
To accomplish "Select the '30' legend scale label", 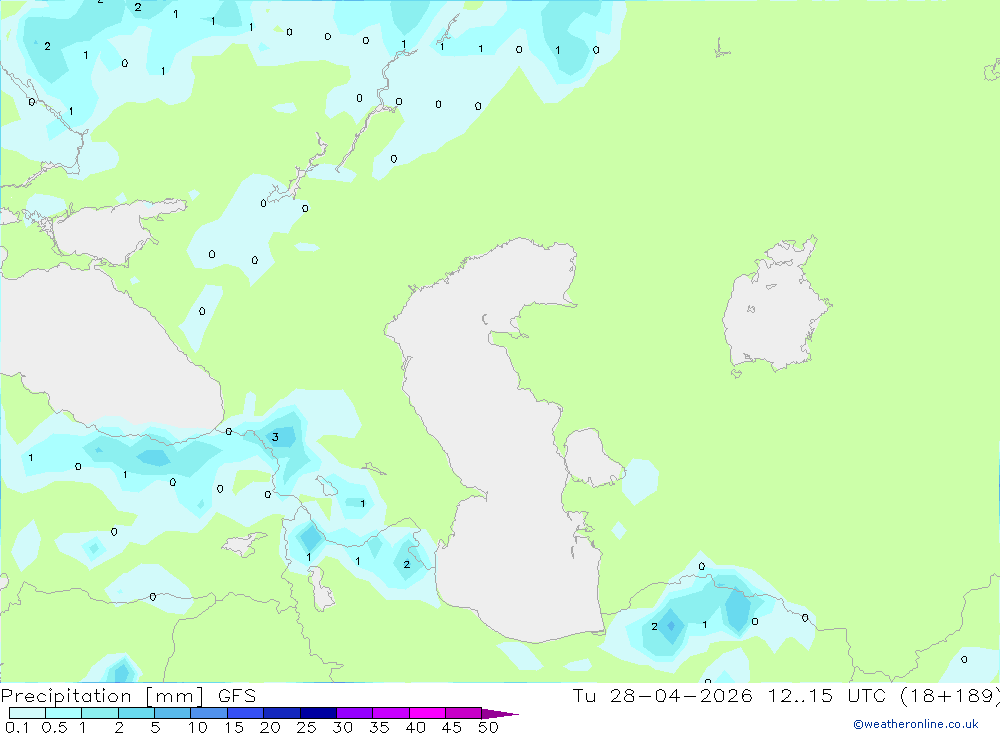I will point(342,727).
